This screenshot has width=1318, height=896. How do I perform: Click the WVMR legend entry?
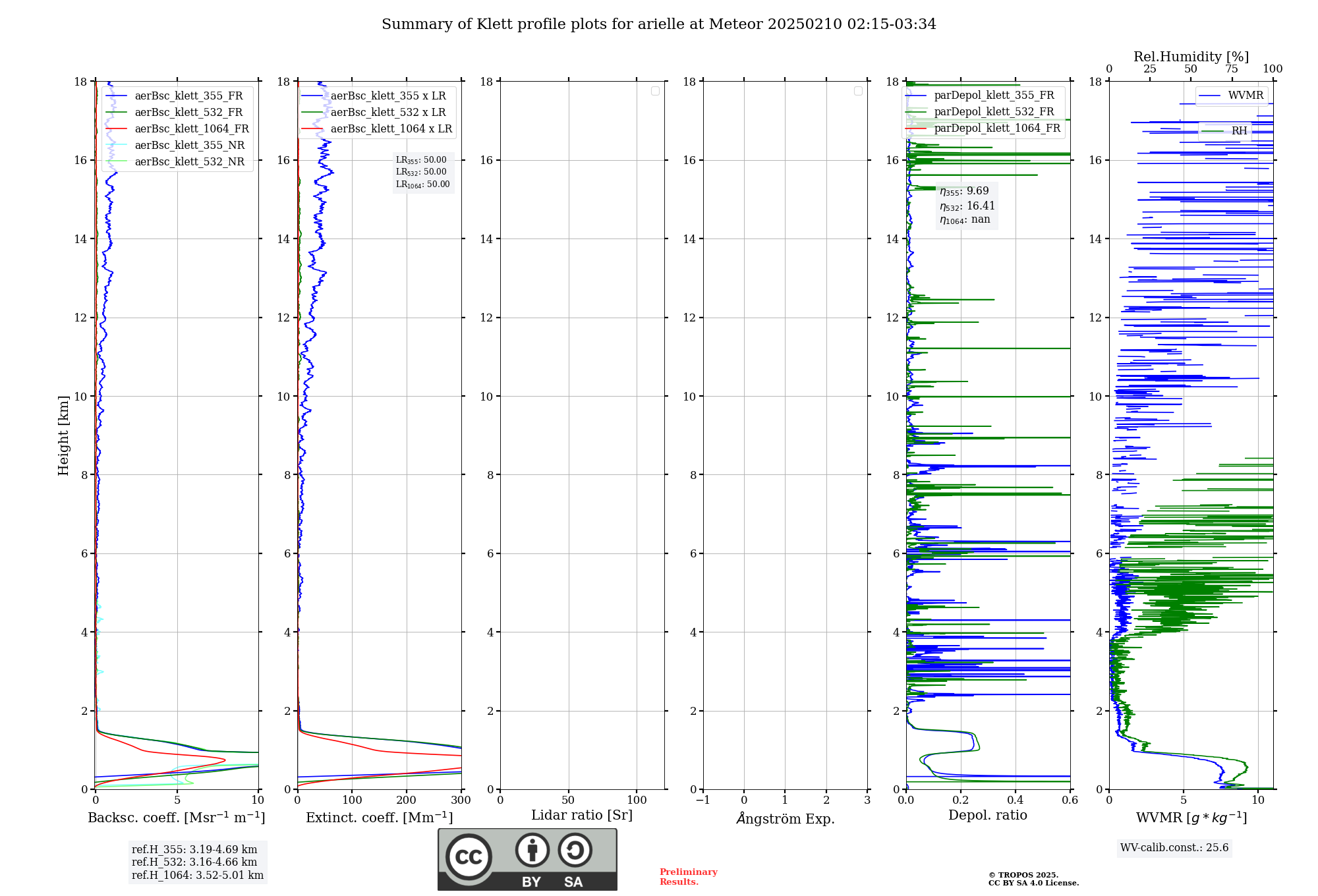point(1232,96)
